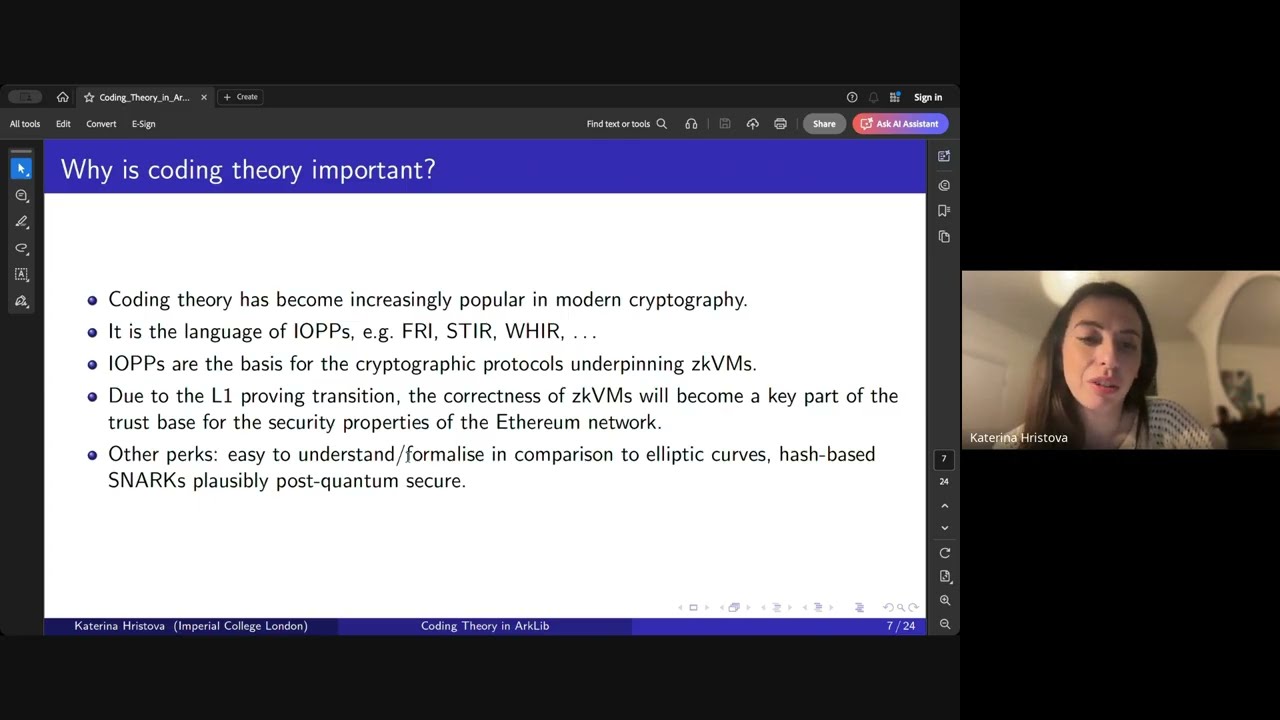Open Ask AI Assistant

tap(900, 124)
